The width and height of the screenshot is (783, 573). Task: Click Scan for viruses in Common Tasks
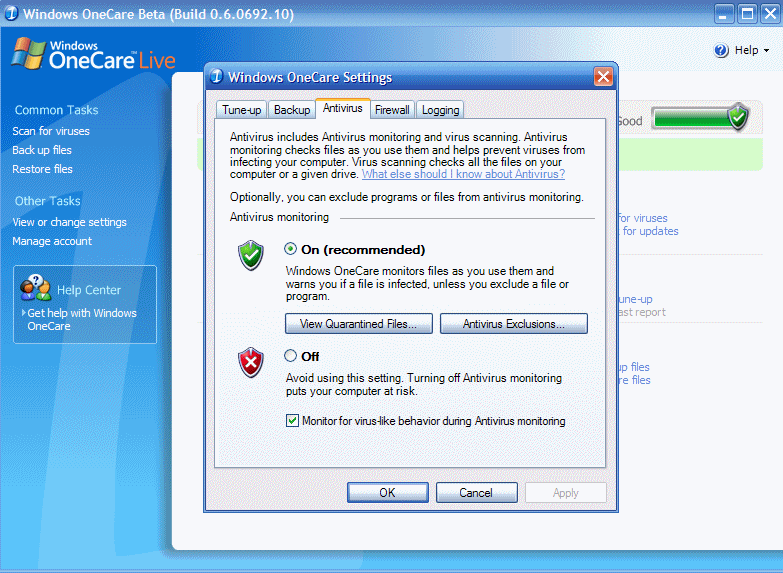click(x=51, y=131)
